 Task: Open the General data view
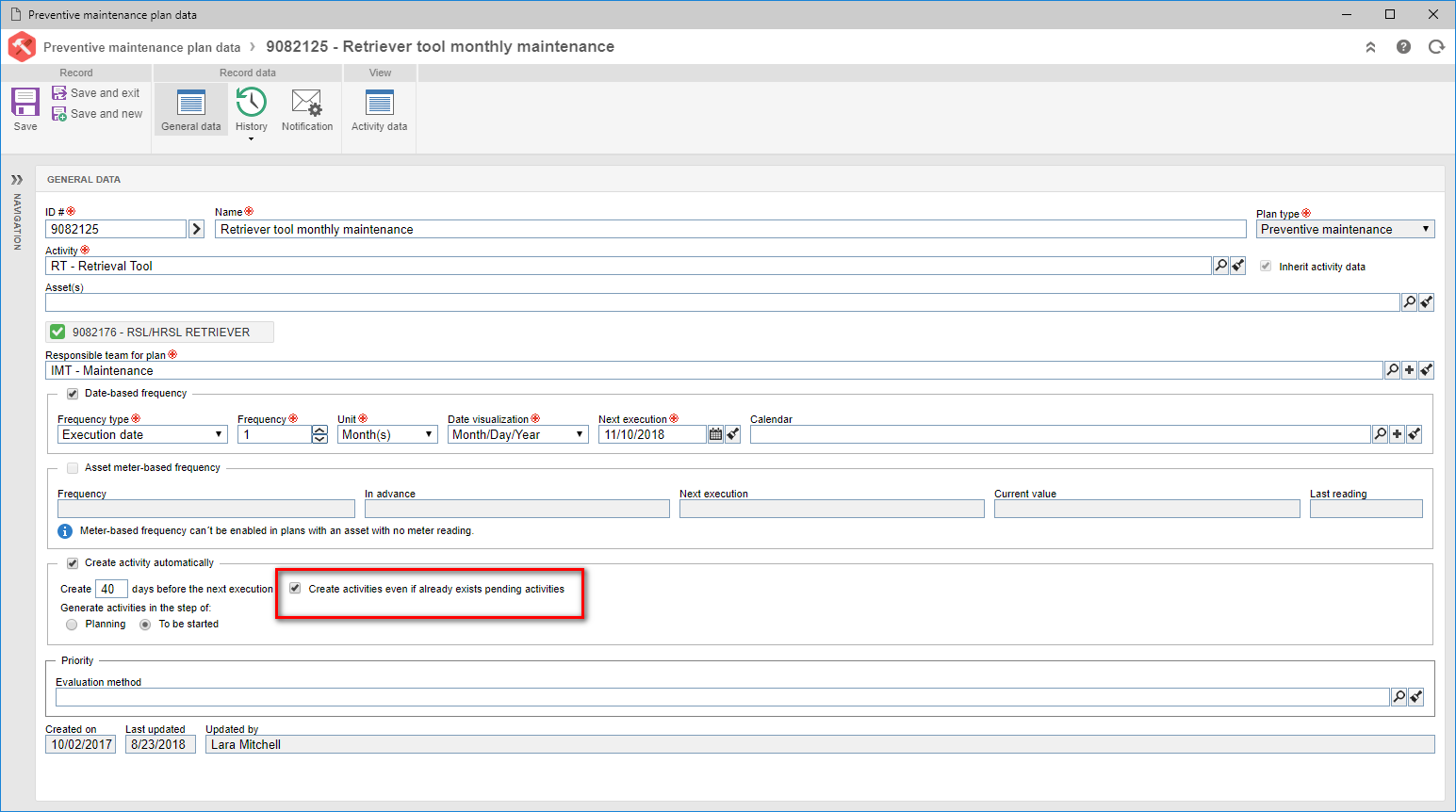click(191, 109)
